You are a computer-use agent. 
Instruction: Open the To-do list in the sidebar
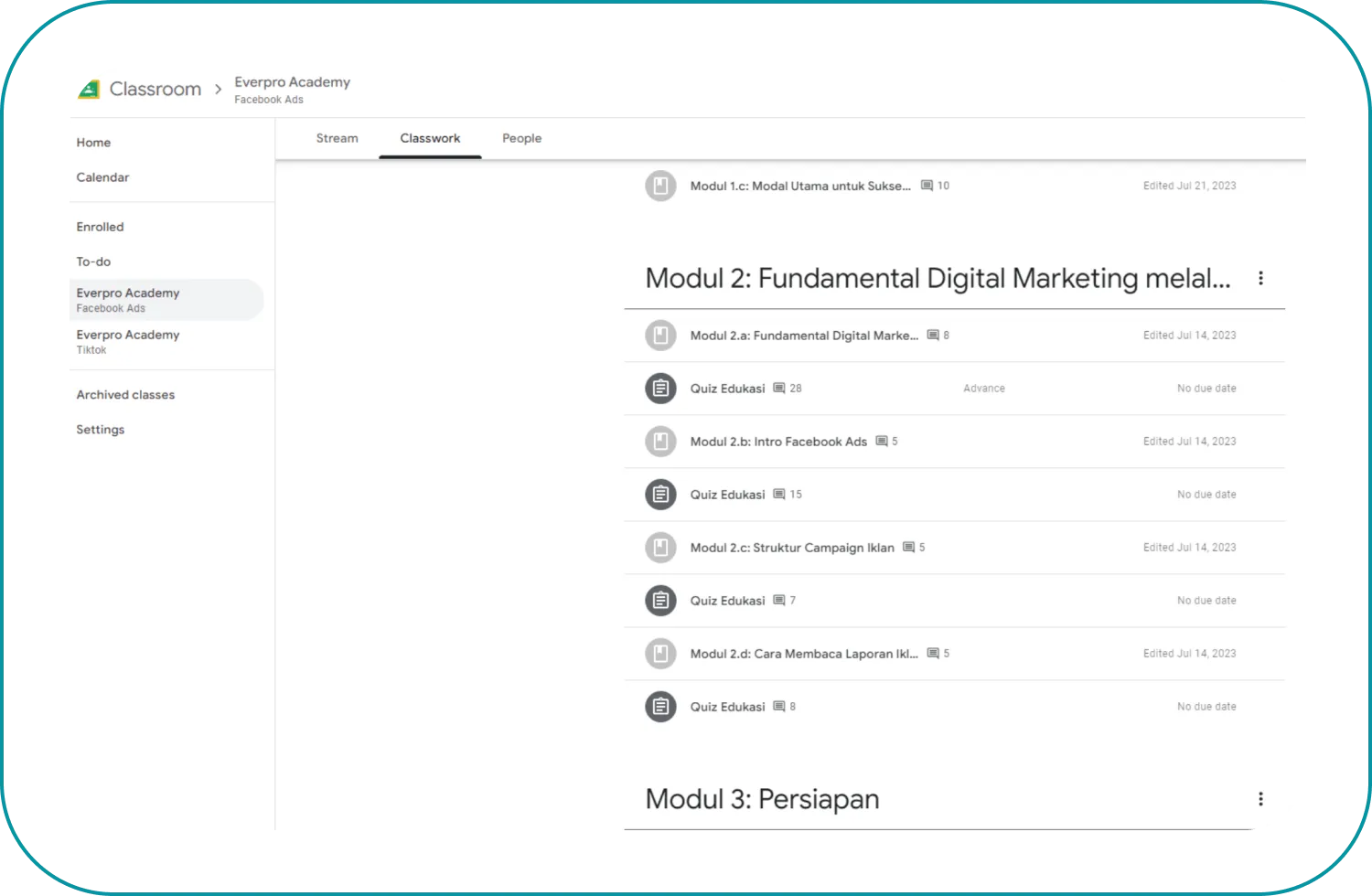pos(93,261)
